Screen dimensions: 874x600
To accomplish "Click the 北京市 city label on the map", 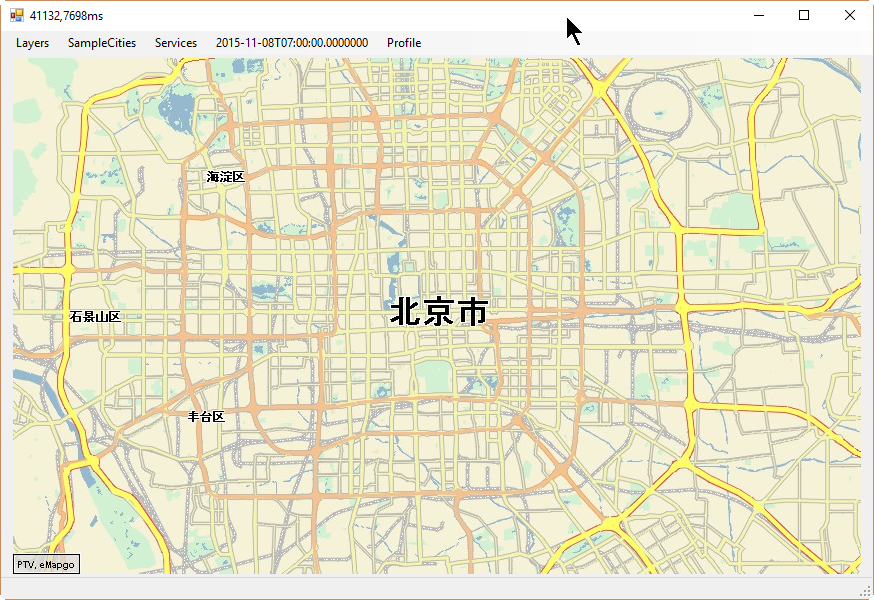I will pos(438,312).
